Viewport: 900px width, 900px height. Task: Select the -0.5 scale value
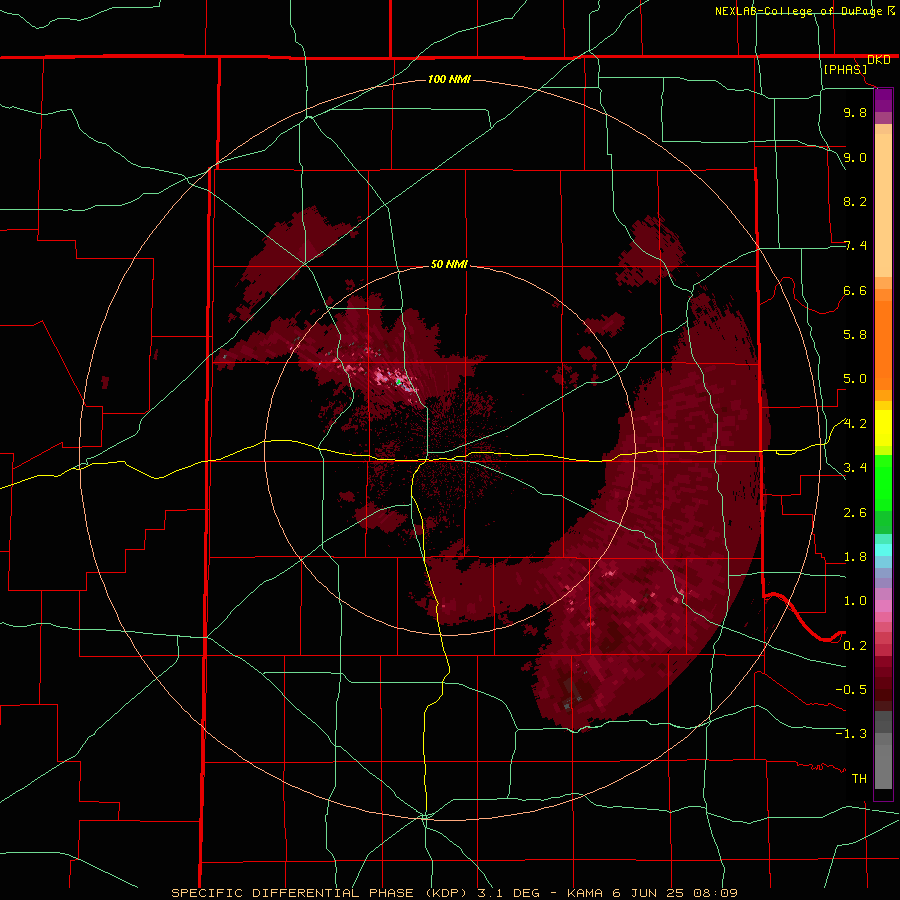pyautogui.click(x=851, y=690)
